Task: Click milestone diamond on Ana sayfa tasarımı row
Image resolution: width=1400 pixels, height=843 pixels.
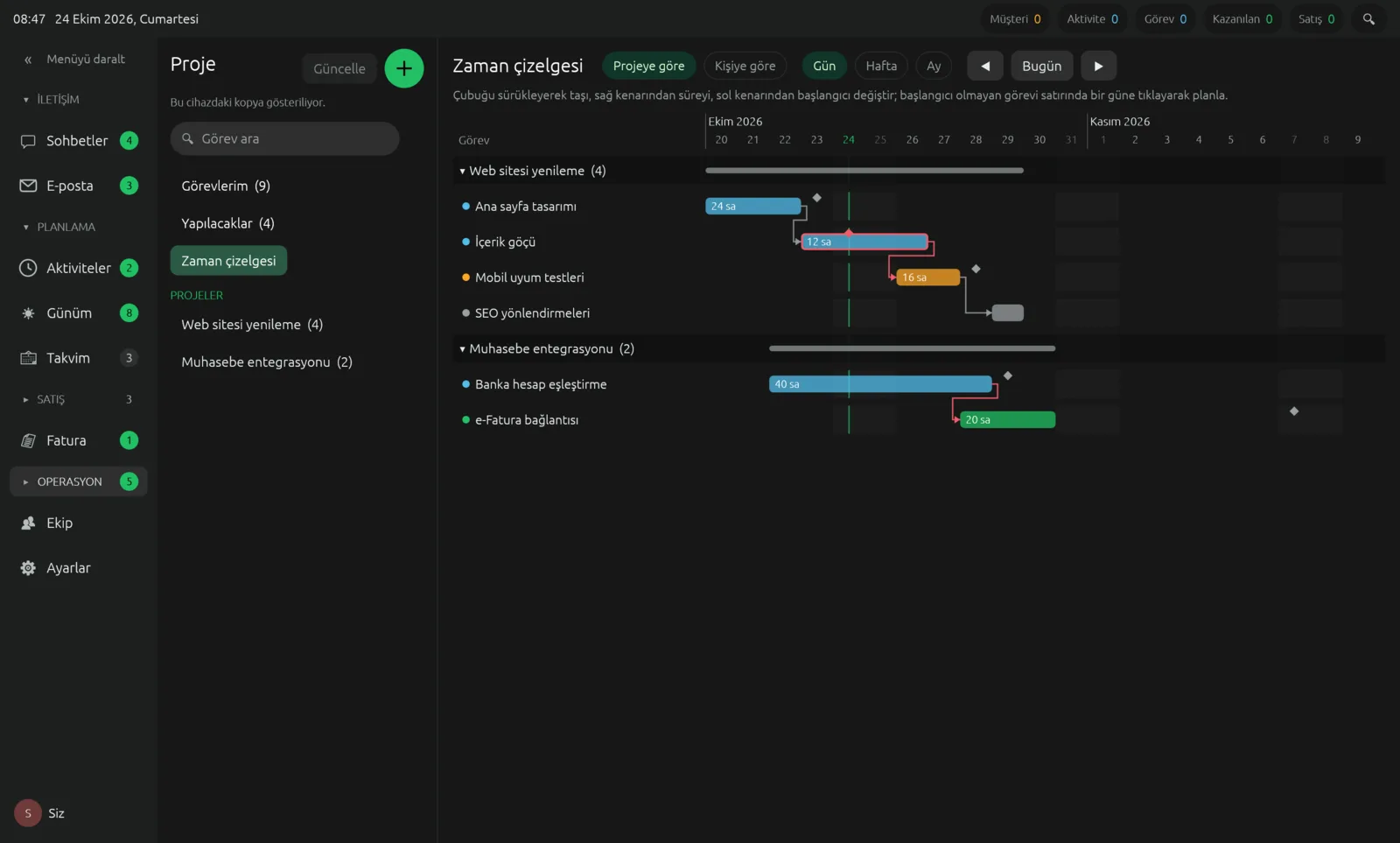Action: click(x=817, y=198)
